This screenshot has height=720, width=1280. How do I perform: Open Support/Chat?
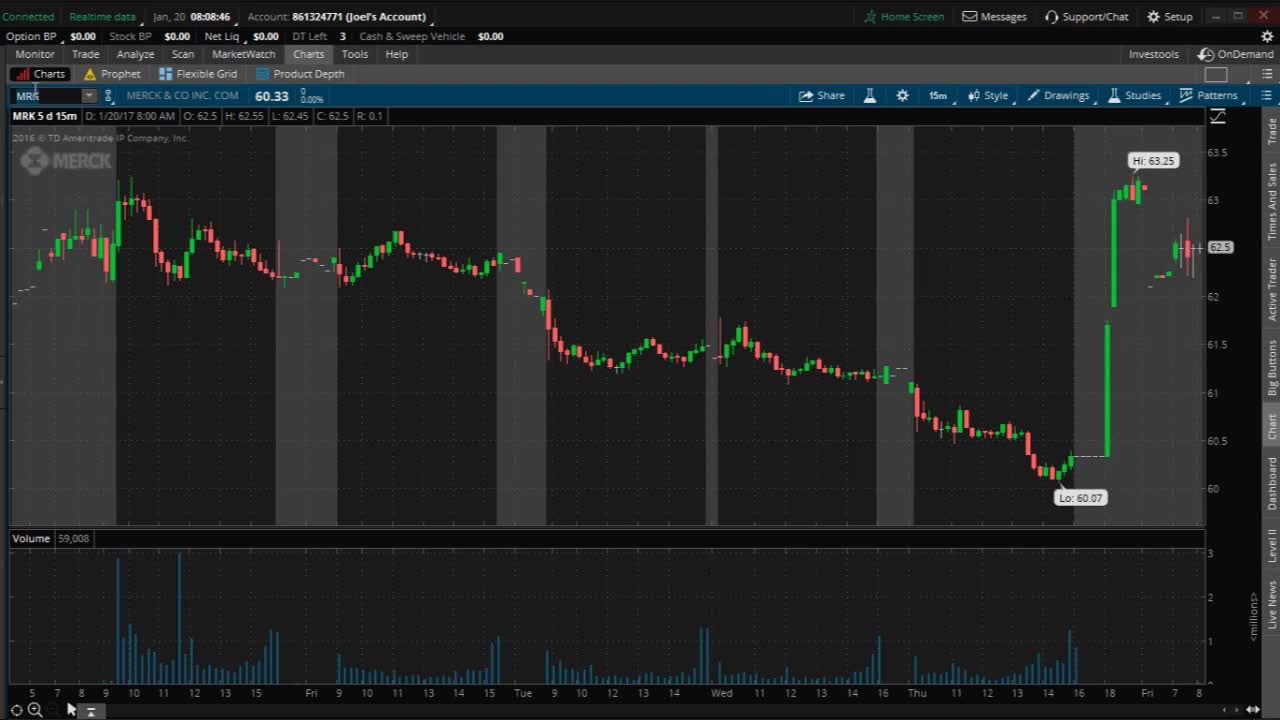click(x=1086, y=17)
